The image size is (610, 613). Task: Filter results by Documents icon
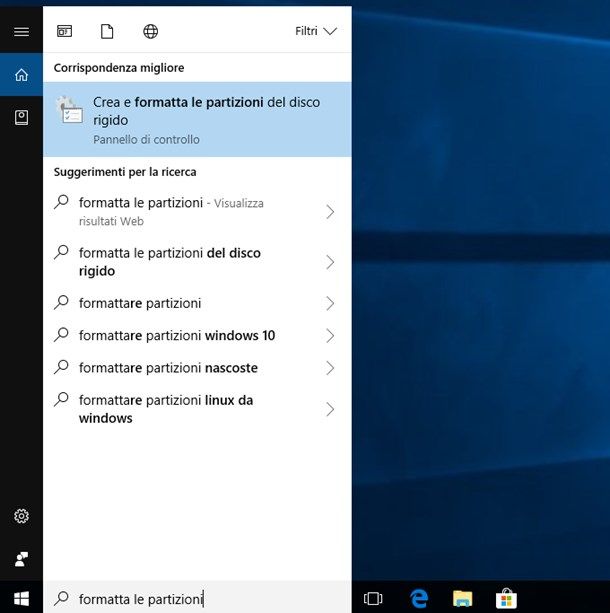[x=107, y=31]
